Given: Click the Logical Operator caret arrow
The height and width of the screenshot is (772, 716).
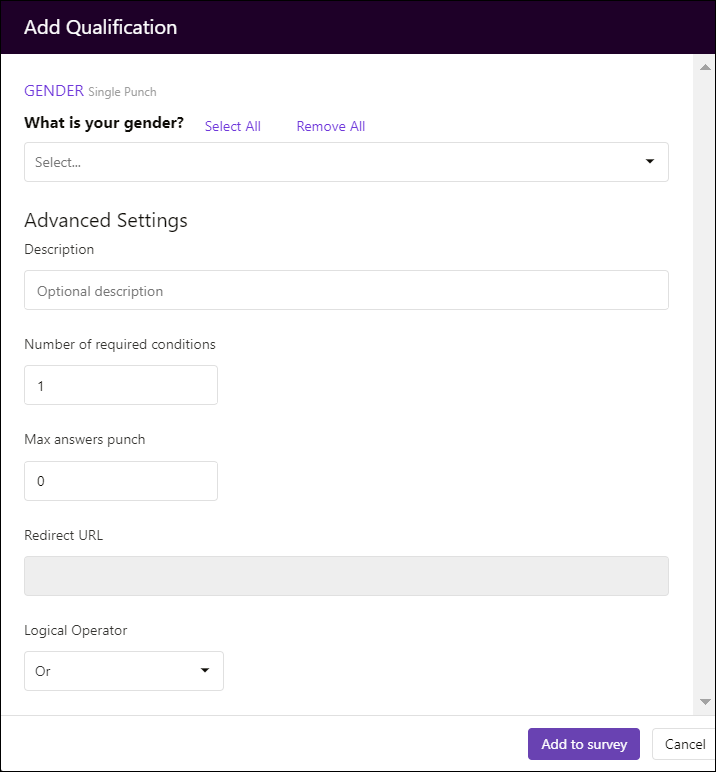Looking at the screenshot, I should click(x=205, y=671).
